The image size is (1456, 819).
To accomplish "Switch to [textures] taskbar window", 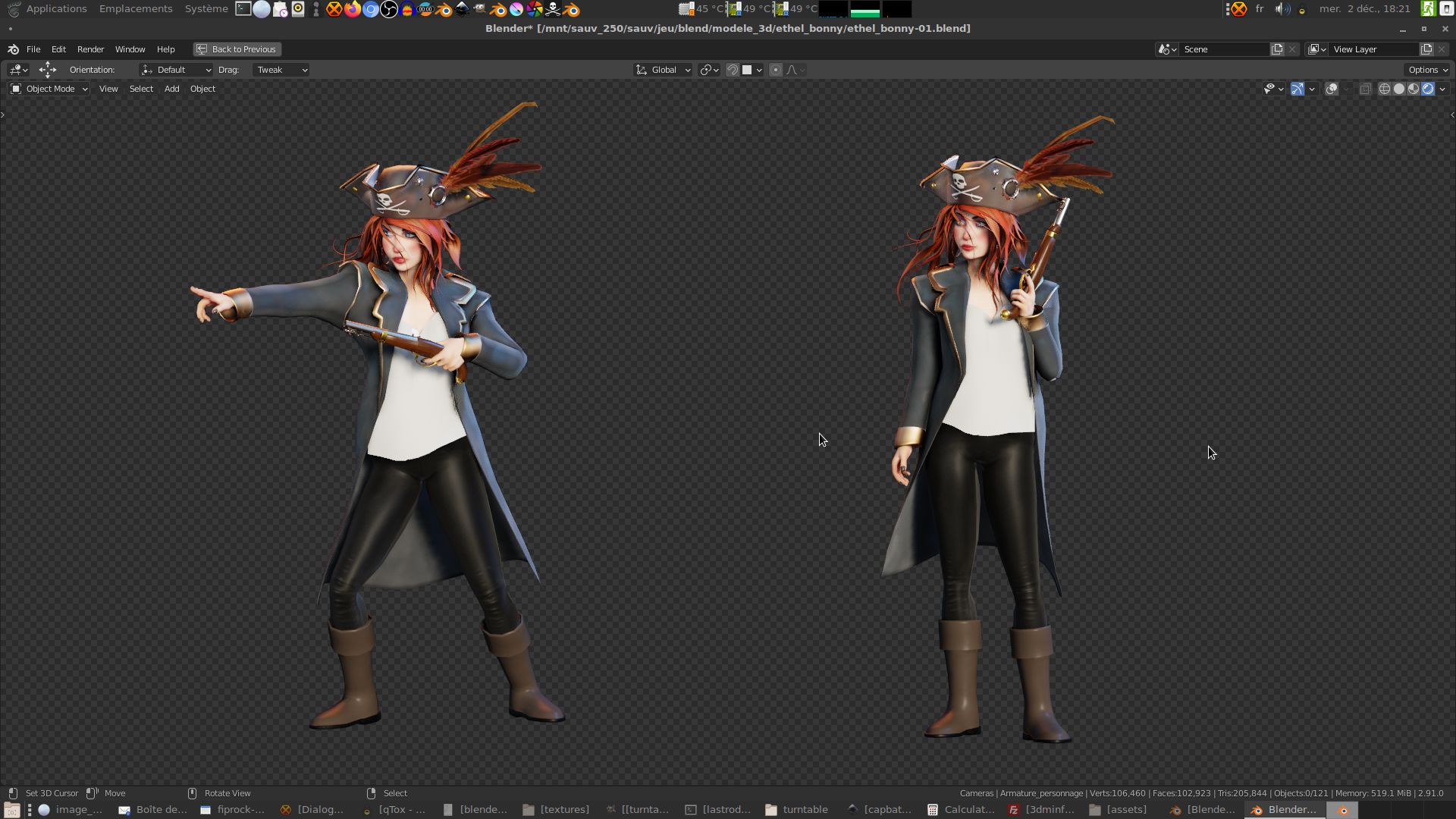I will (556, 810).
